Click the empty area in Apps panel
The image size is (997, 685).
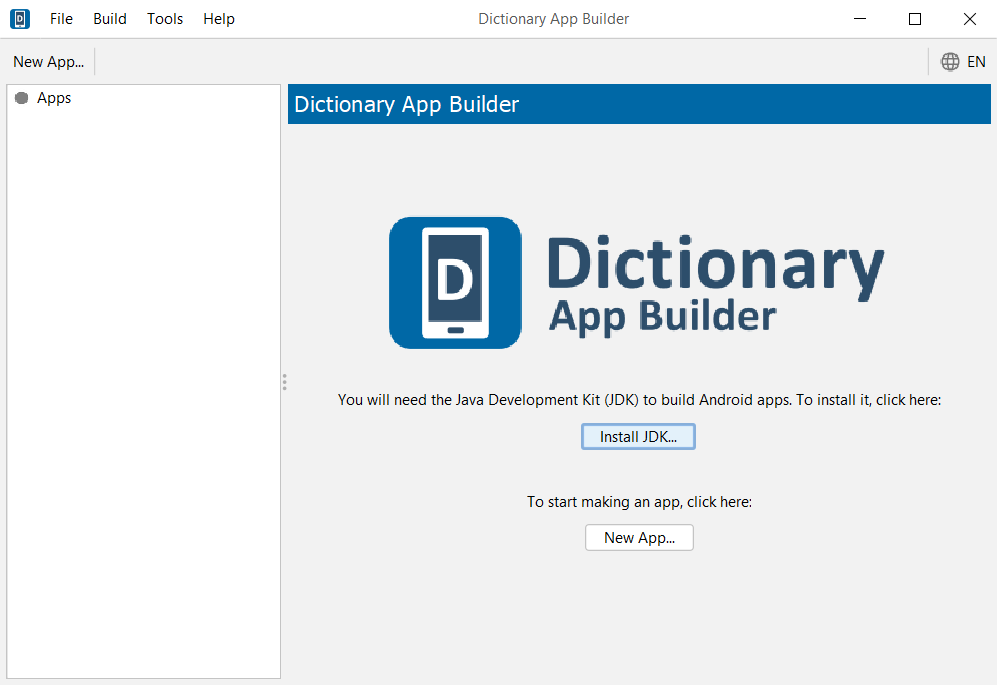pos(143,400)
